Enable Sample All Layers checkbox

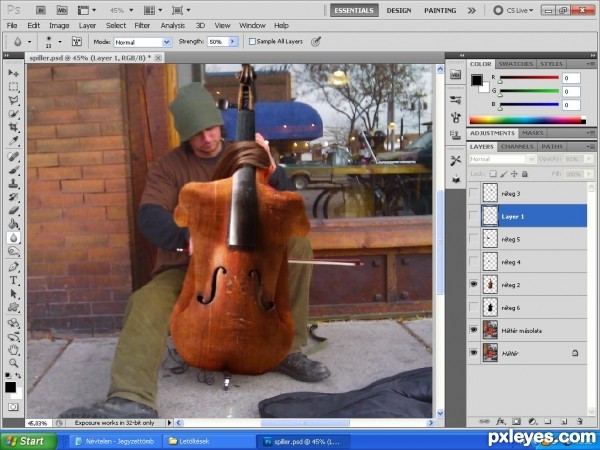(x=252, y=41)
